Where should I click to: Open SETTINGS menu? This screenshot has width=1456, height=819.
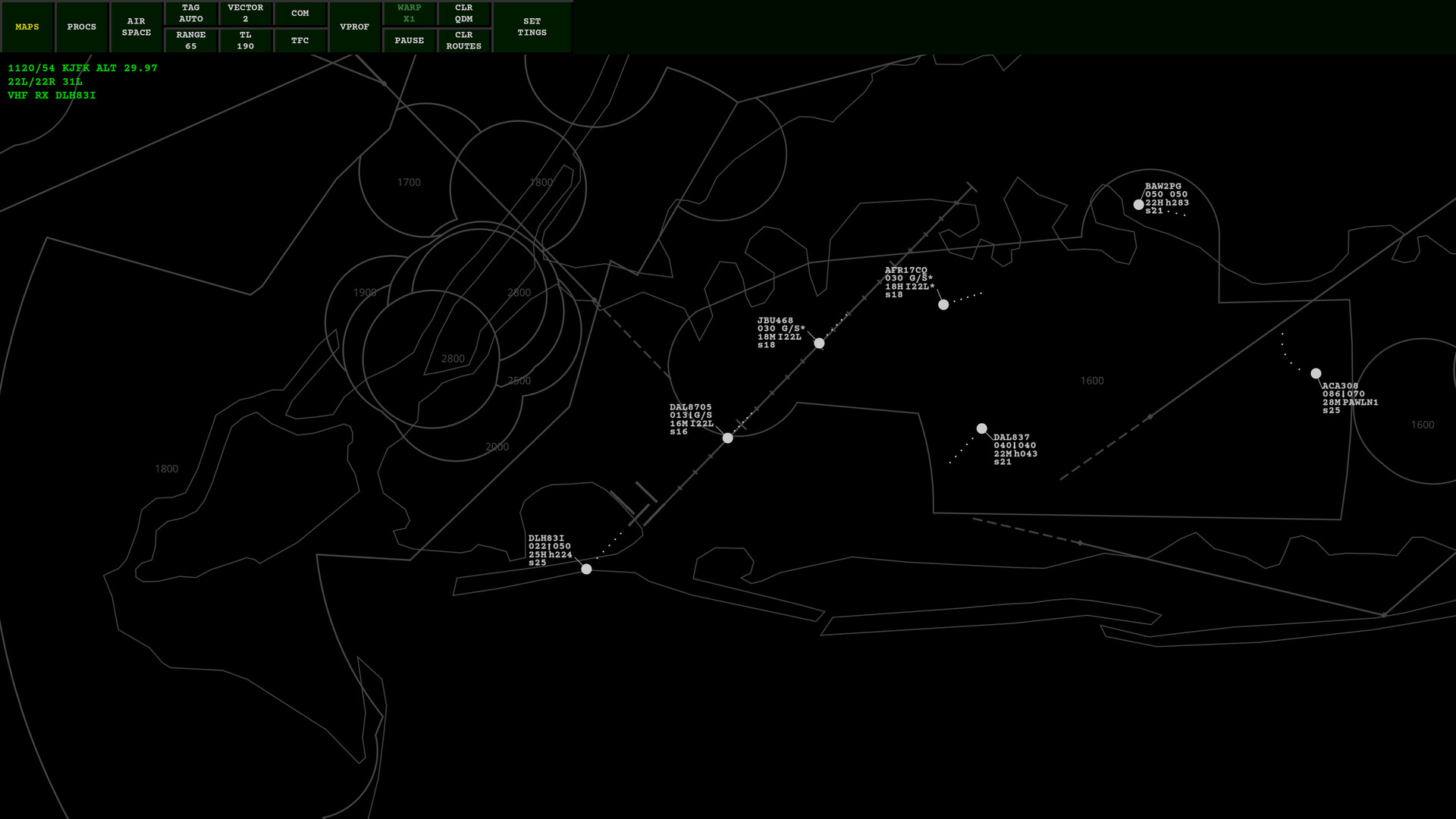[x=532, y=27]
